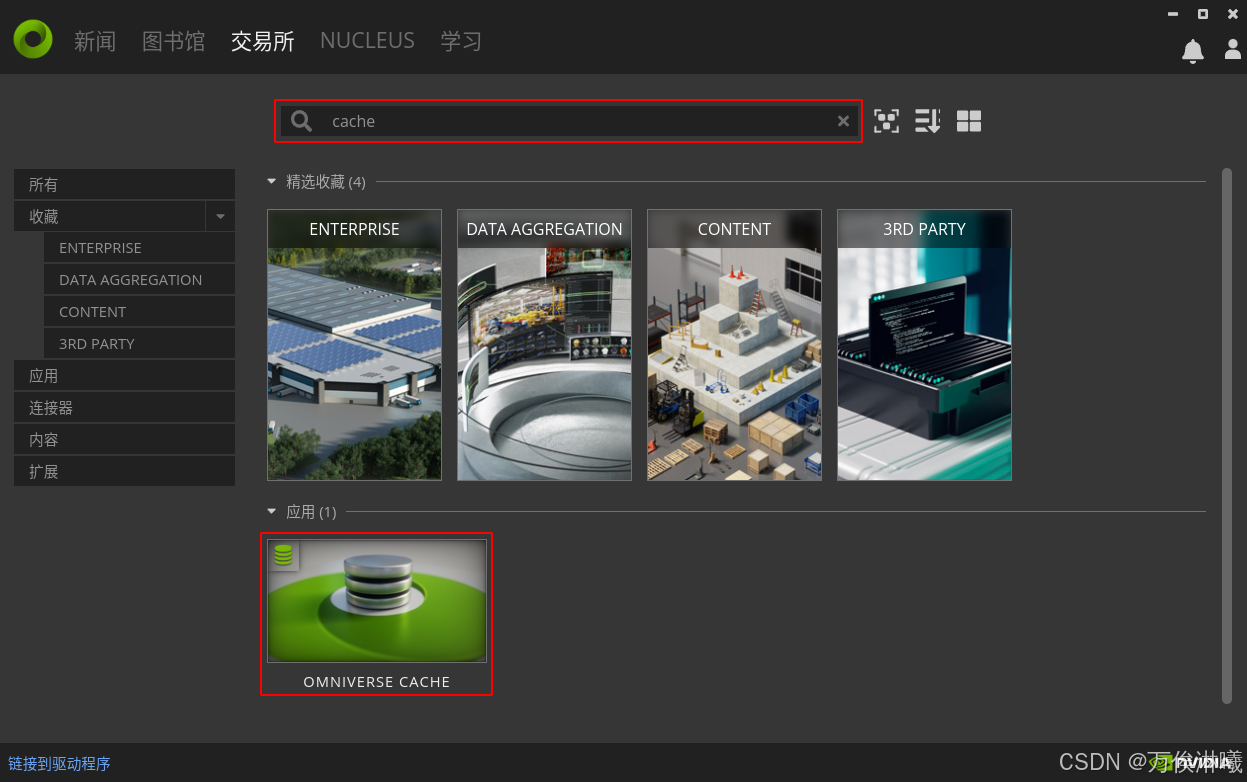
Task: Choose CONTENT in the sidebar list
Action: 139,312
